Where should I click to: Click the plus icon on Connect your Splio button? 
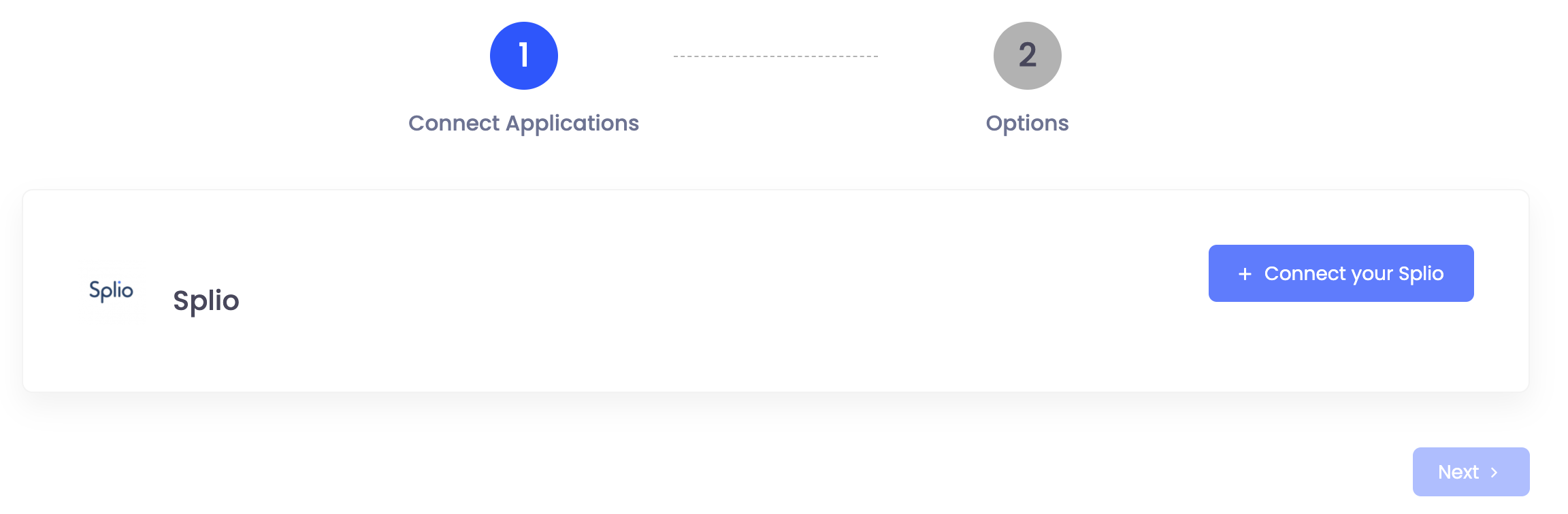tap(1245, 273)
